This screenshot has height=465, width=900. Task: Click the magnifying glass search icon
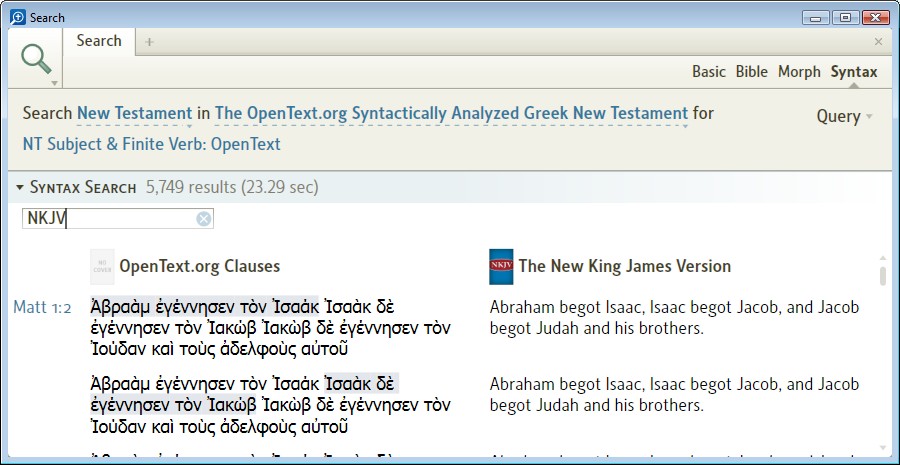tap(36, 59)
